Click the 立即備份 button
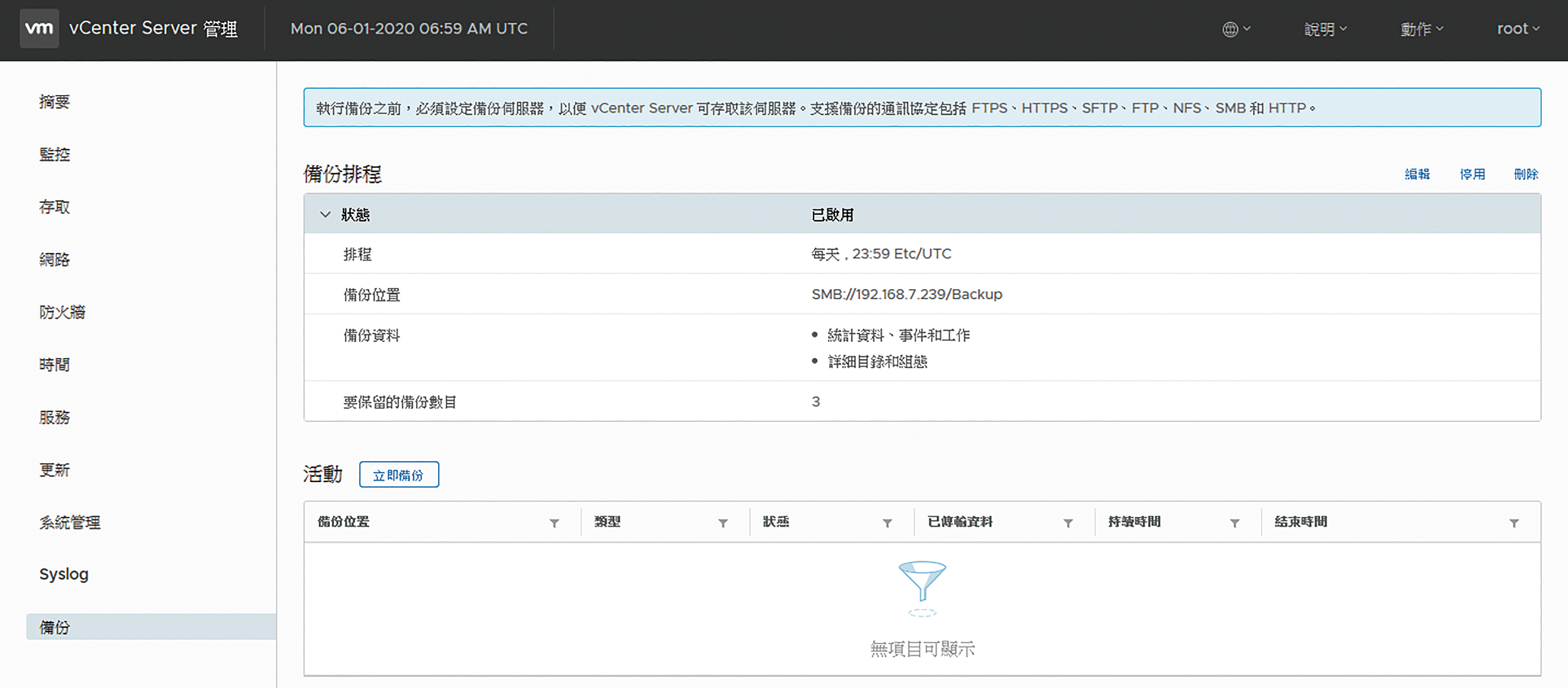 pos(399,475)
